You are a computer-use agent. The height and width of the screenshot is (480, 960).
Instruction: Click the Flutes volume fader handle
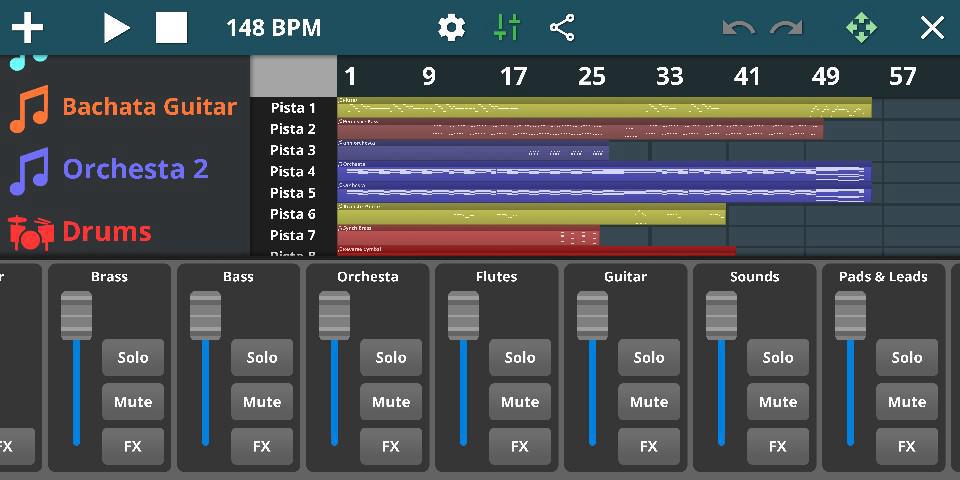click(463, 315)
